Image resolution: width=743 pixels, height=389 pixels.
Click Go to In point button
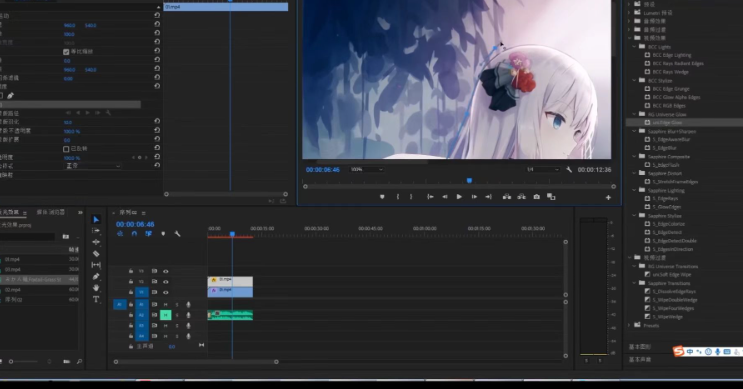[430, 197]
